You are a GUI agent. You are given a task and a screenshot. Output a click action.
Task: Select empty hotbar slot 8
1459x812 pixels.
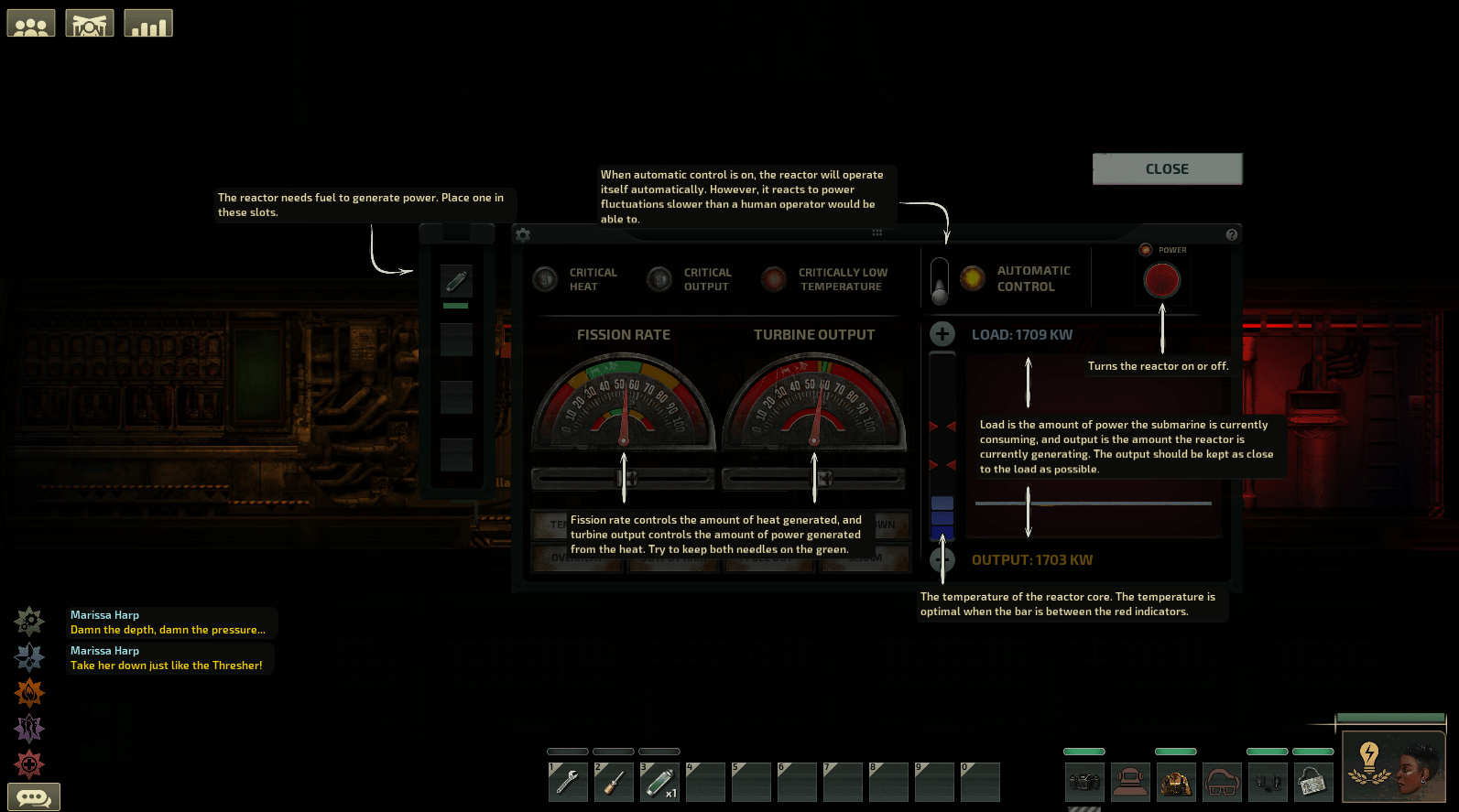pos(888,782)
